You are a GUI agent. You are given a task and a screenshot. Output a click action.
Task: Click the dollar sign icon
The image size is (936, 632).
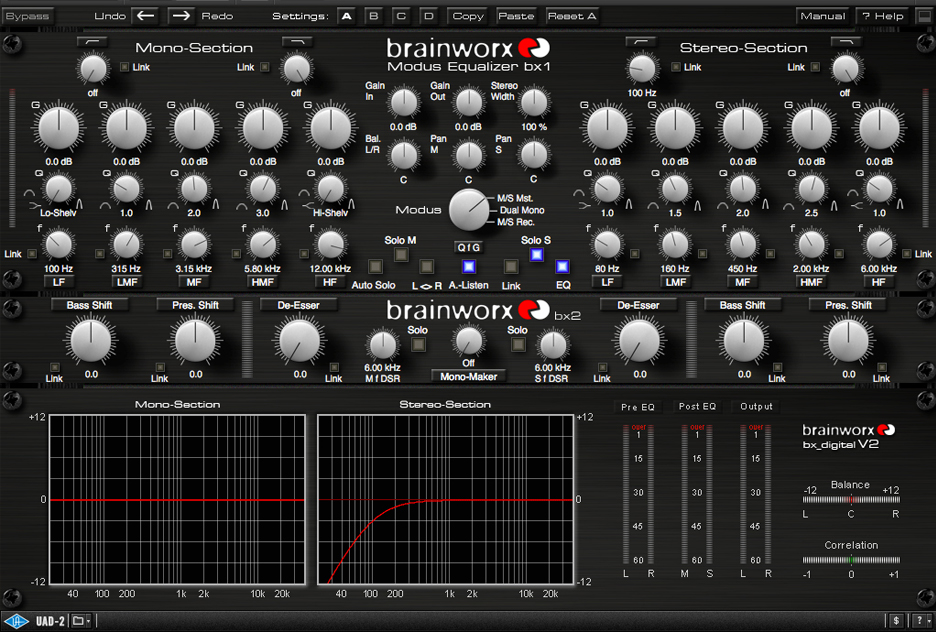[896, 621]
